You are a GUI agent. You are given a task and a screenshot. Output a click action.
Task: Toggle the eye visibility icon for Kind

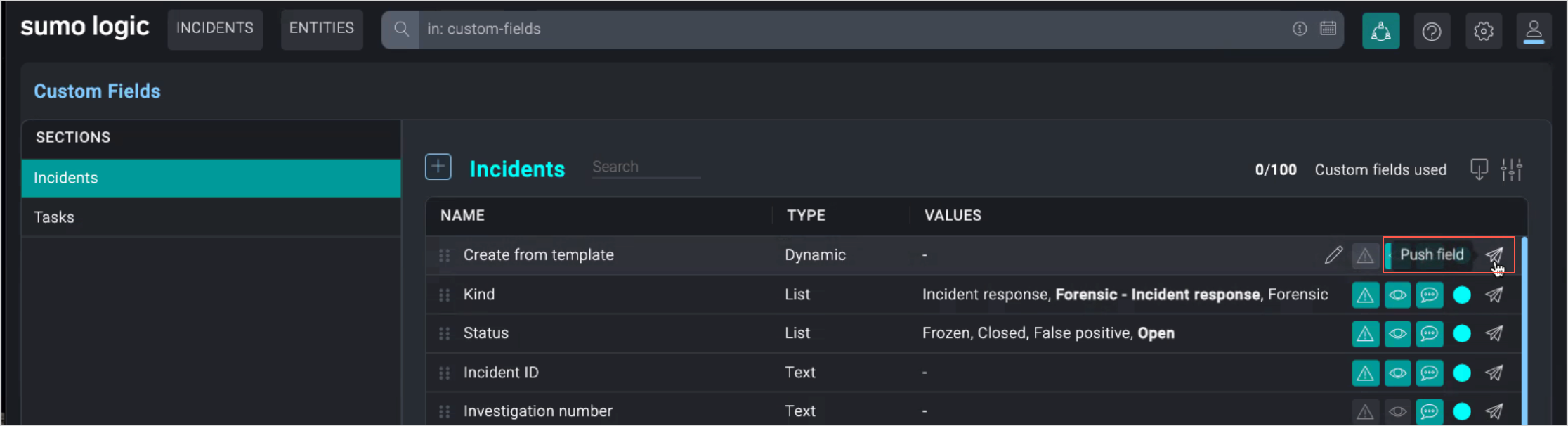[x=1397, y=295]
